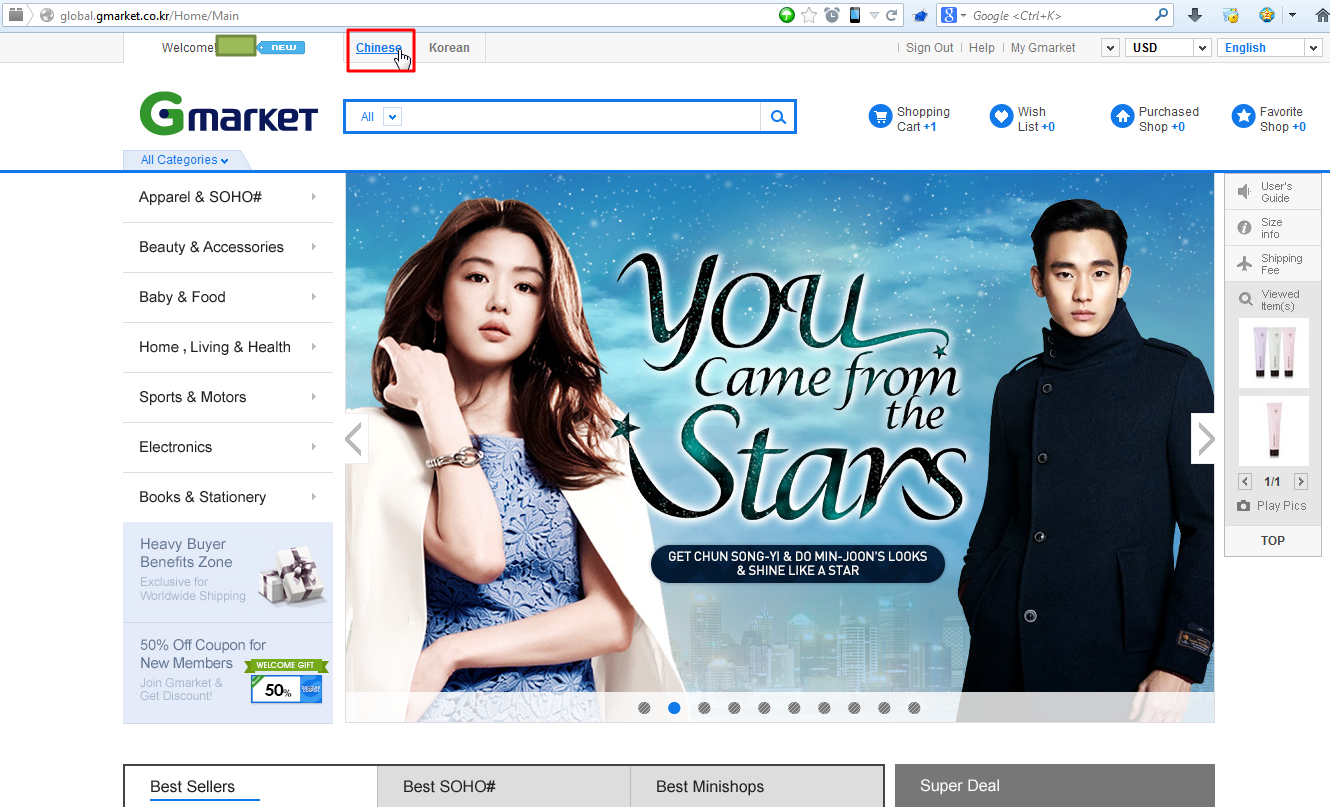Image resolution: width=1330 pixels, height=807 pixels.
Task: Switch site language to Chinese link
Action: [x=379, y=48]
